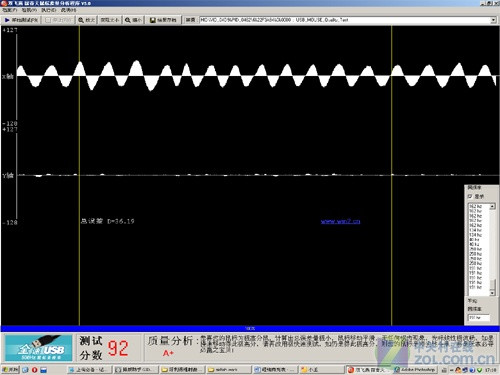Screen dimensions: 500x375
Task: Click the X-axis label on the graph
Action: point(7,77)
